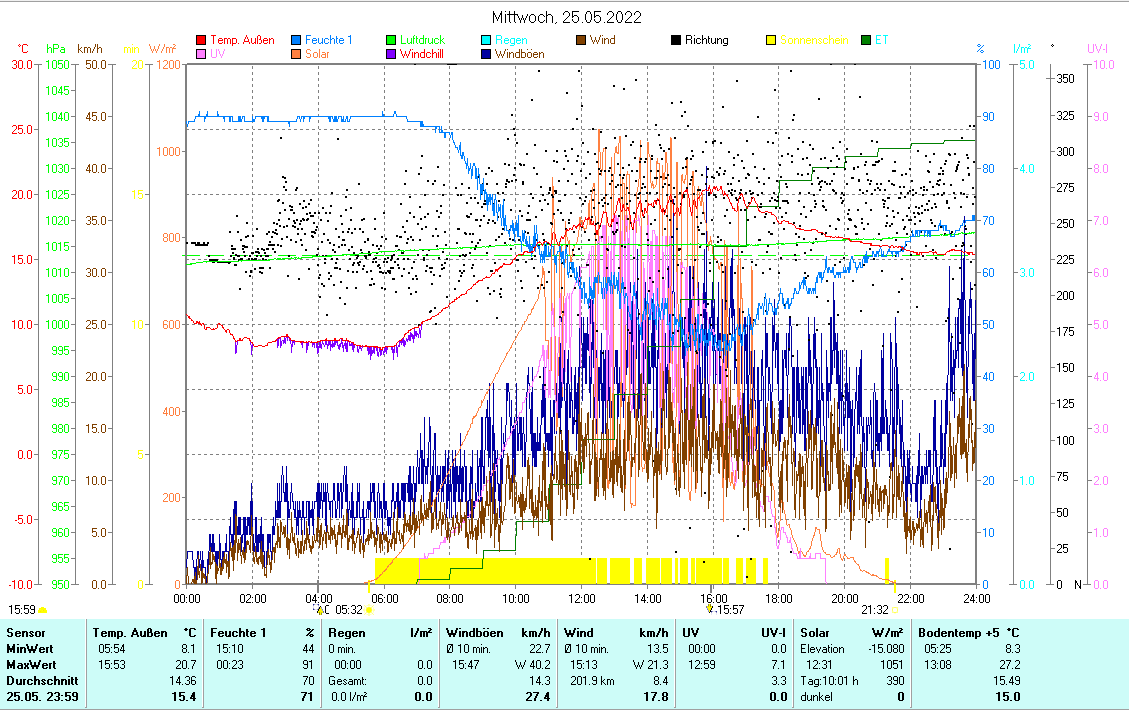Click the pink UV legend square

click(202, 54)
